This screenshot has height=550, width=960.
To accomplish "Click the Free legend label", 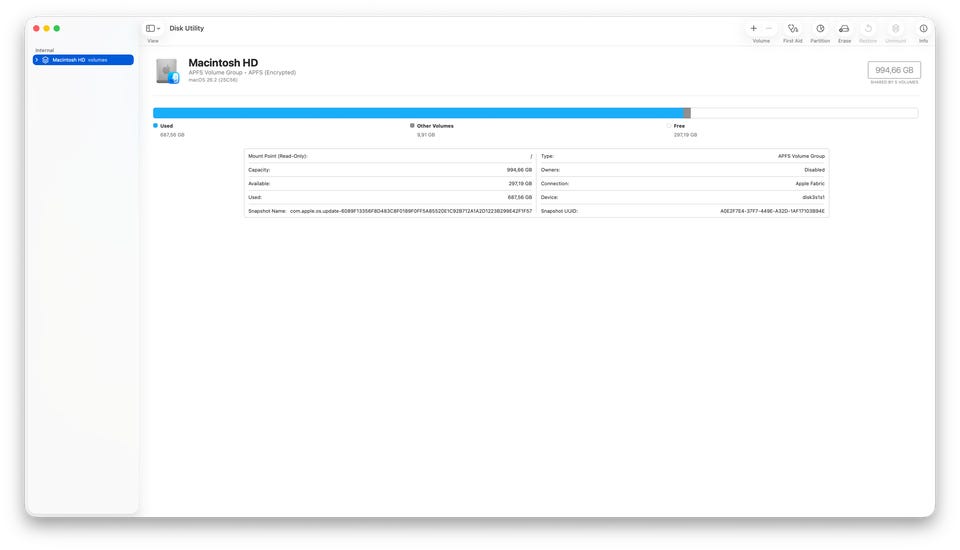I will coord(679,126).
